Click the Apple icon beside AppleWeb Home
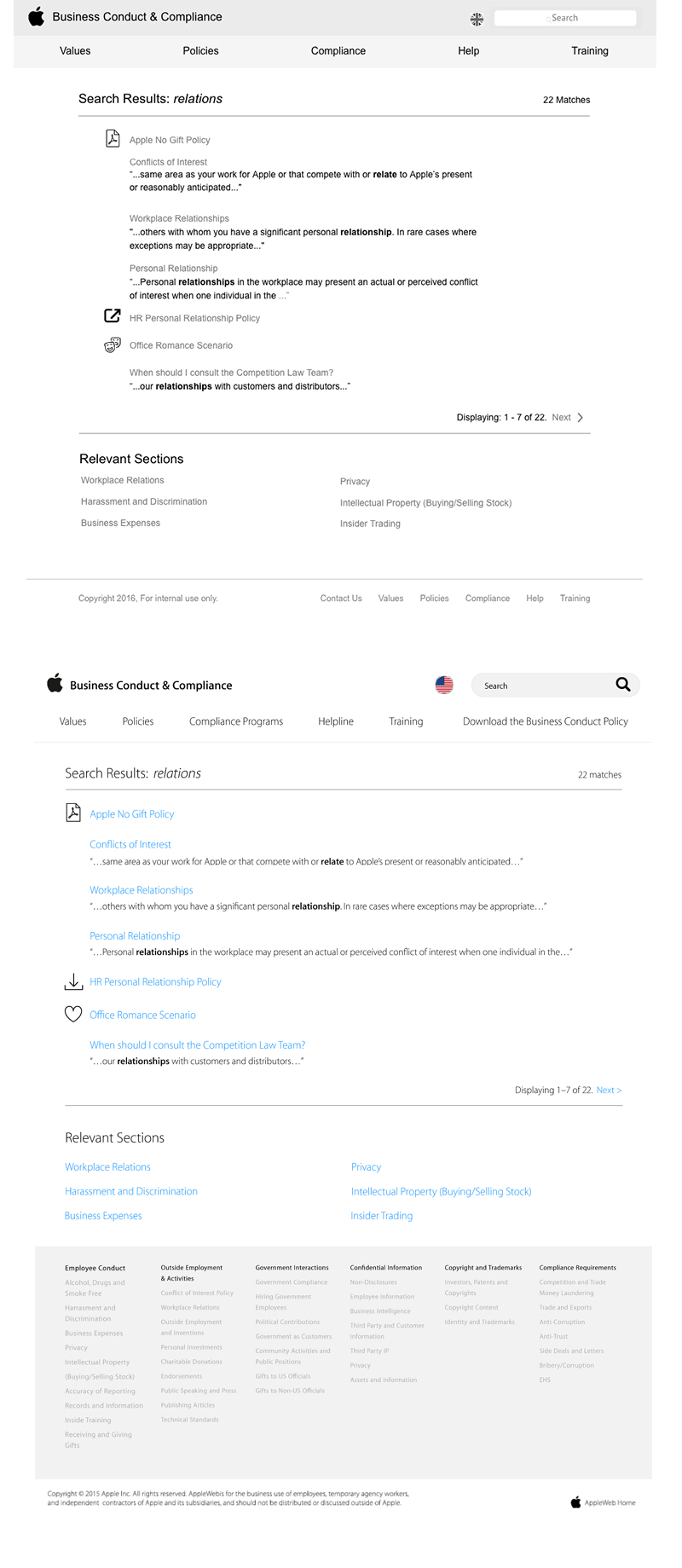The width and height of the screenshot is (682, 1568). pyautogui.click(x=575, y=1502)
